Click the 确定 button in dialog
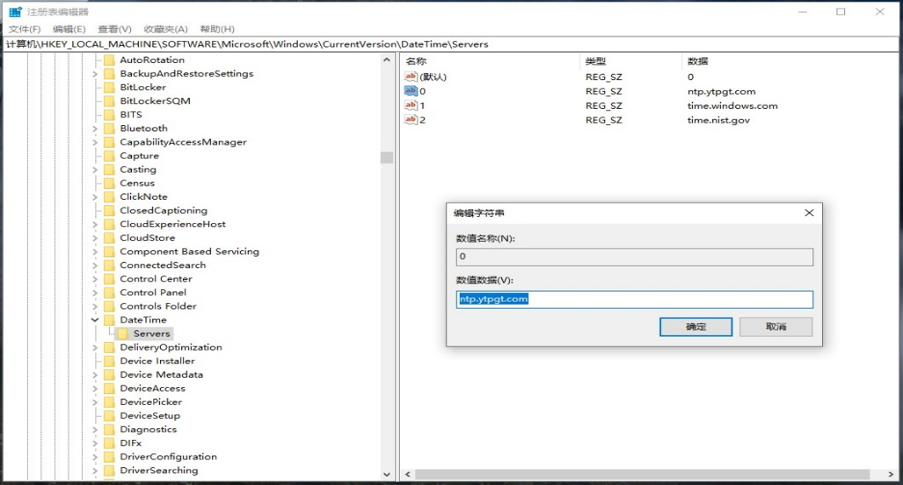The height and width of the screenshot is (485, 903). pyautogui.click(x=696, y=327)
